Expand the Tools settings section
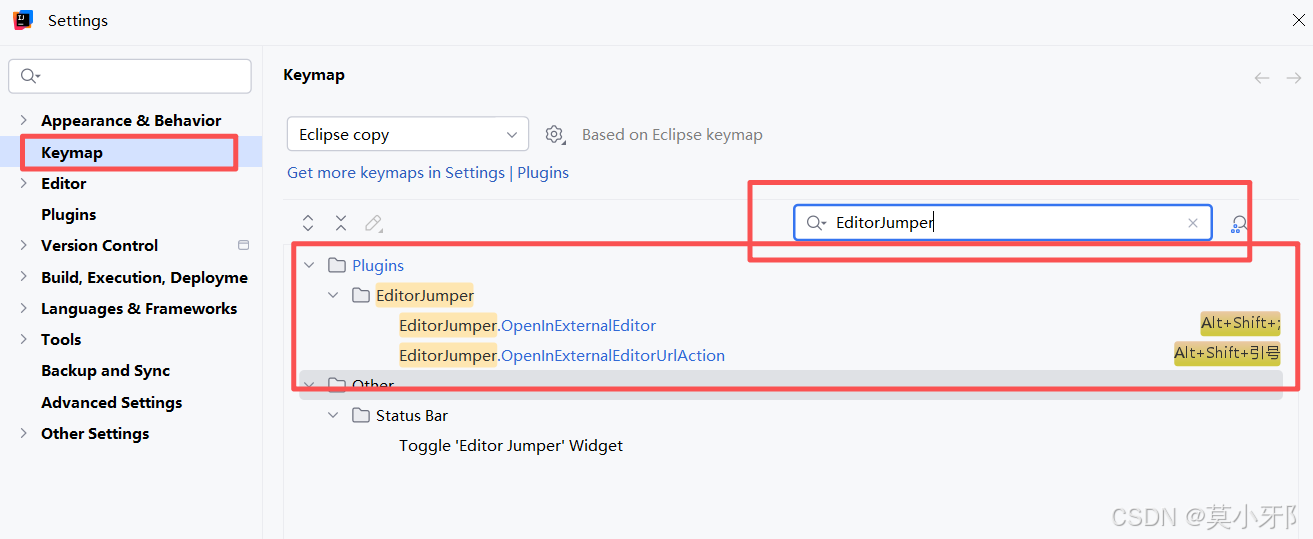The width and height of the screenshot is (1313, 539). [24, 339]
